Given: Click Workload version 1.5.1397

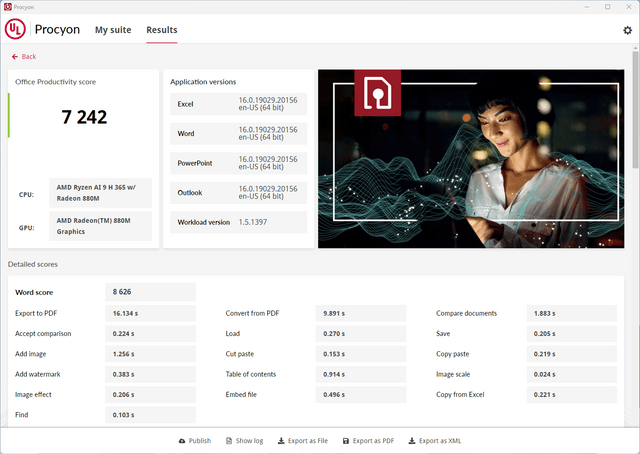Looking at the screenshot, I should click(x=239, y=222).
